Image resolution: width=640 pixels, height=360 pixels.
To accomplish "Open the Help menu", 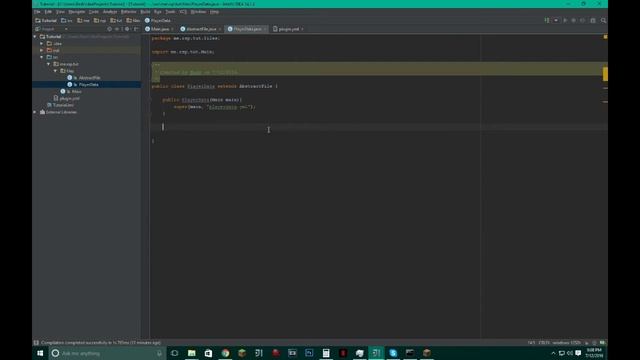I will pyautogui.click(x=214, y=12).
